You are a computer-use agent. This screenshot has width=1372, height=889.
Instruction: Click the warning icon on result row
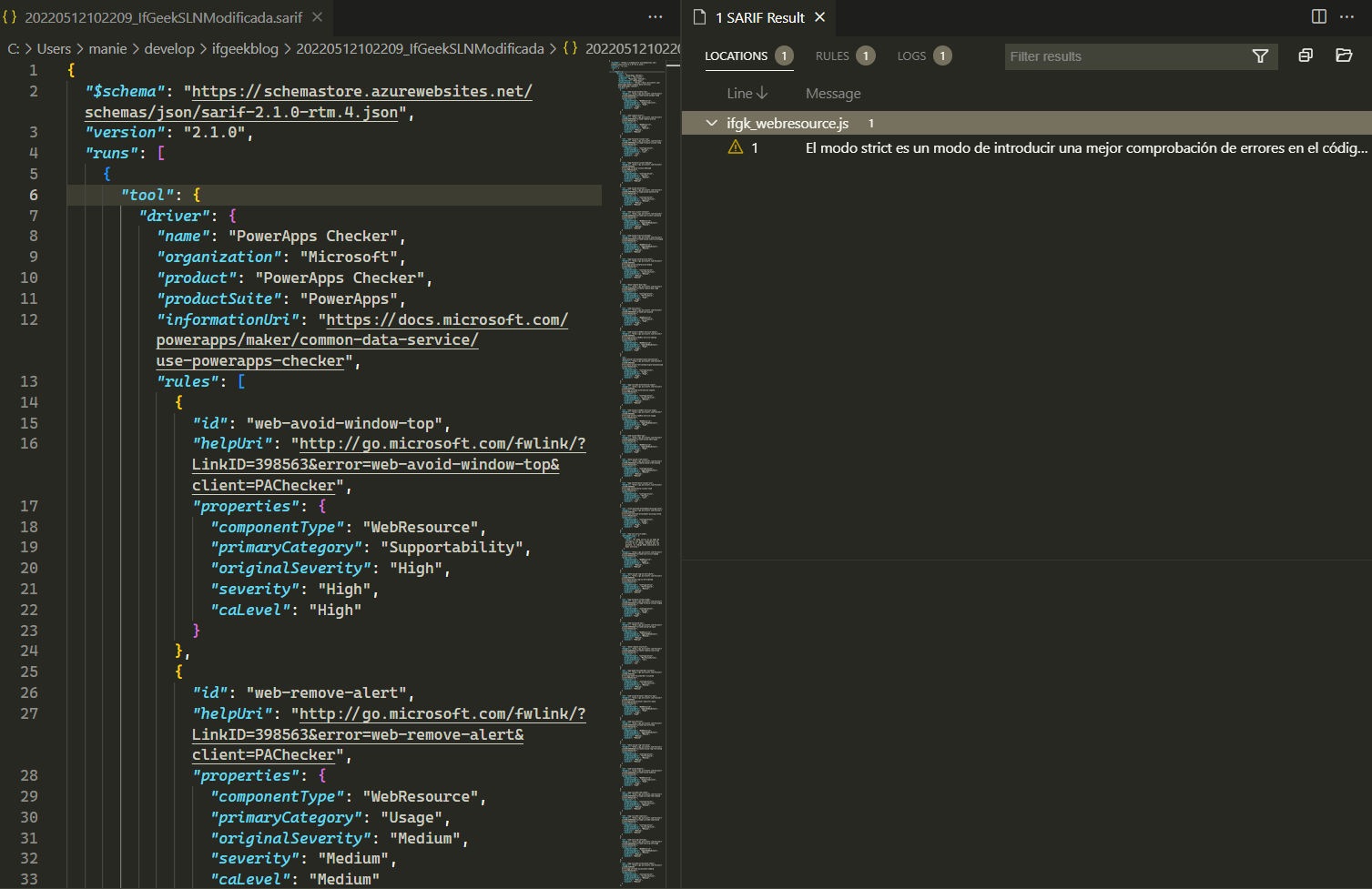tap(736, 147)
